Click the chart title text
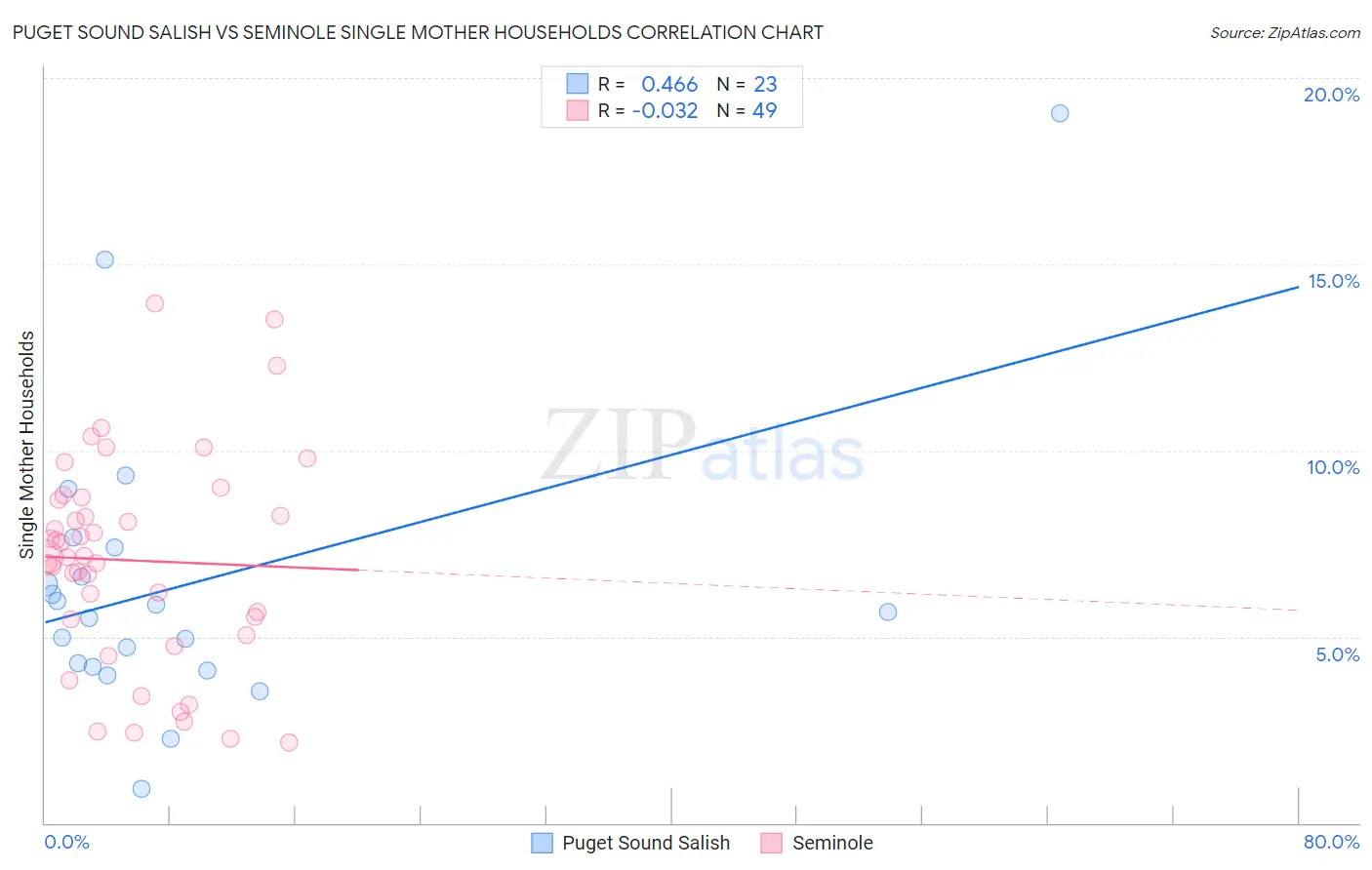1372x870 pixels. click(x=418, y=32)
